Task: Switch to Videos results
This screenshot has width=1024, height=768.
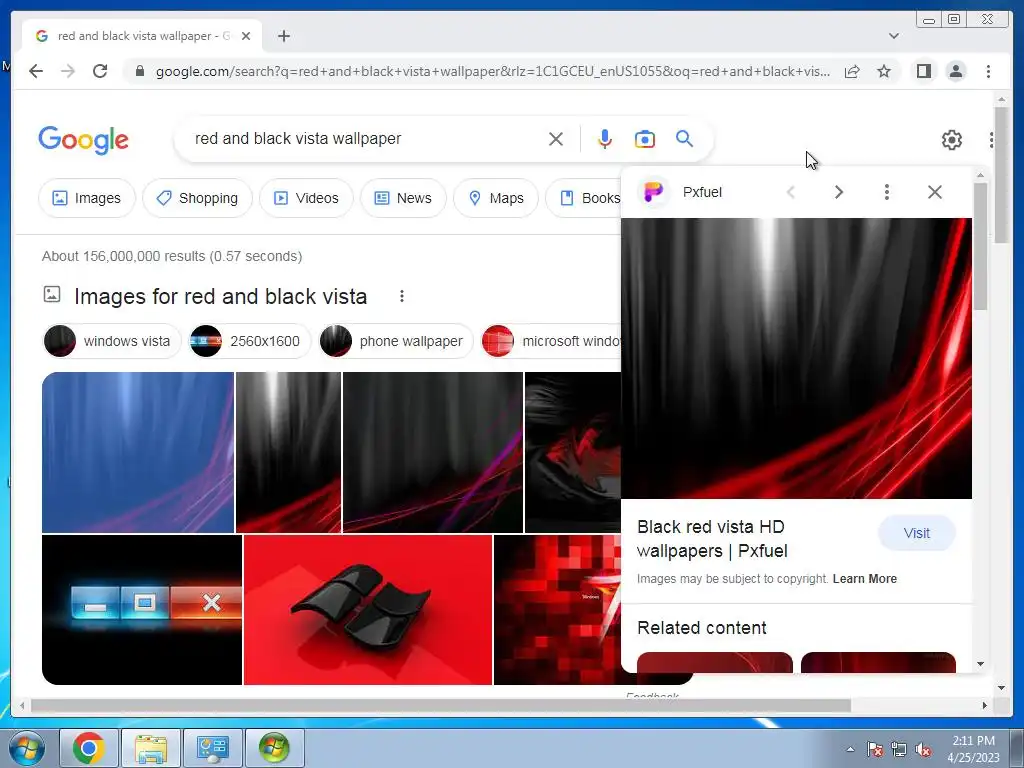Action: coord(306,198)
